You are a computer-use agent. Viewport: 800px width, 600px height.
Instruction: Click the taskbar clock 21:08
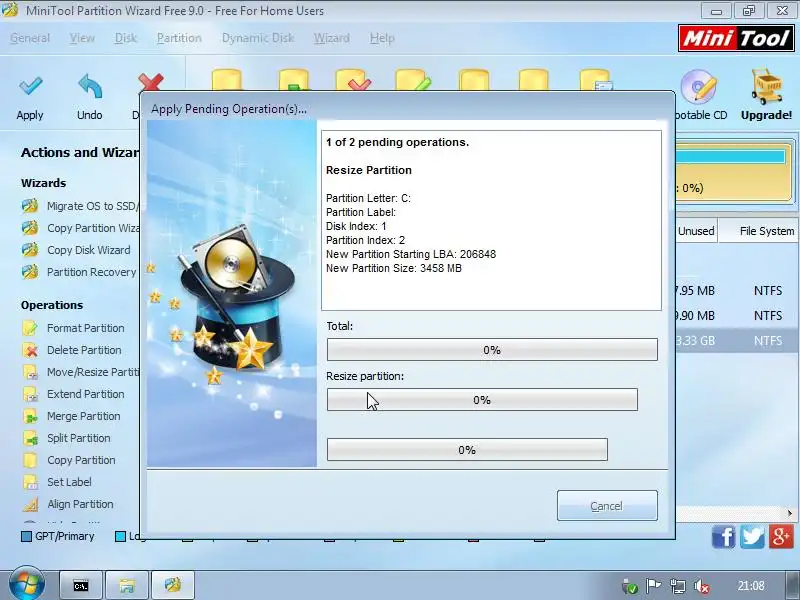click(751, 586)
